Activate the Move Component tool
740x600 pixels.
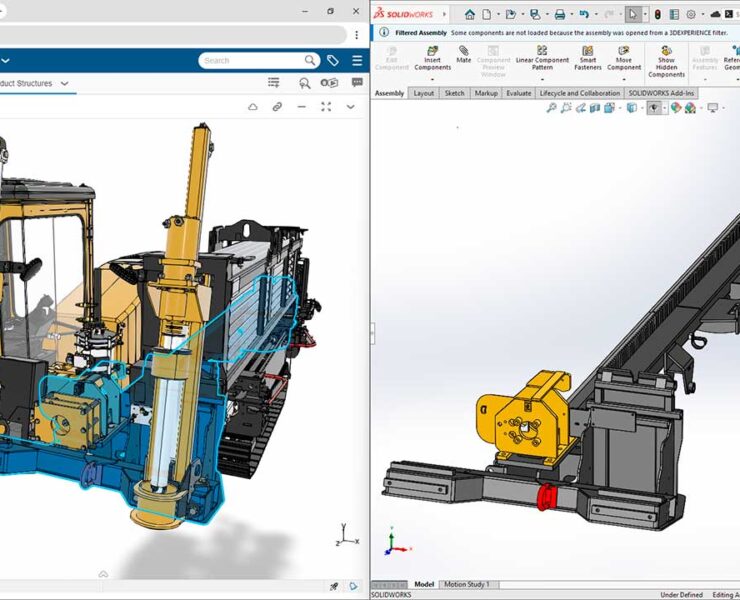point(624,59)
